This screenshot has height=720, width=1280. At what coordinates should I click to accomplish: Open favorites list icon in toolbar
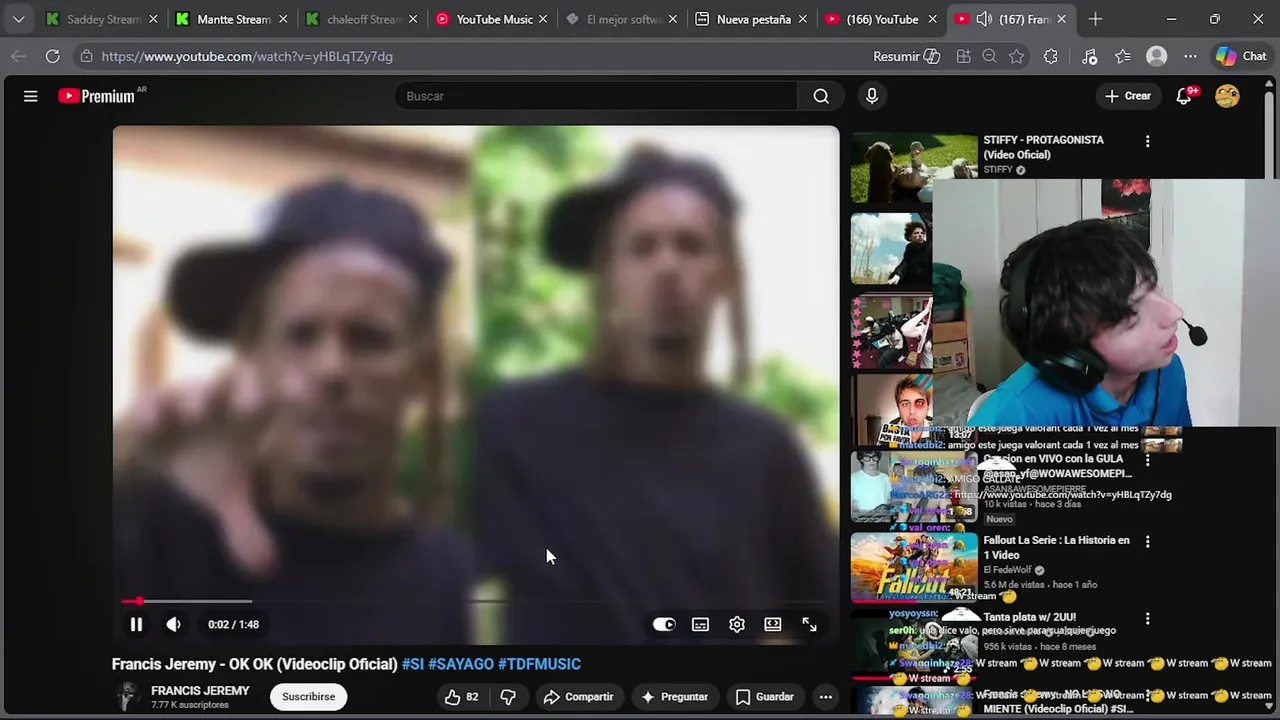[x=1123, y=57]
